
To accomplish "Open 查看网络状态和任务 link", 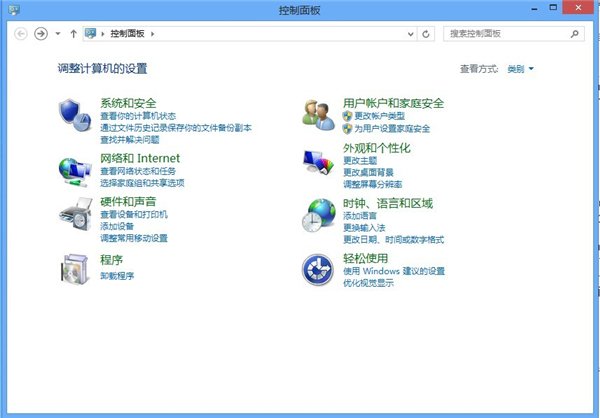I will [138, 171].
